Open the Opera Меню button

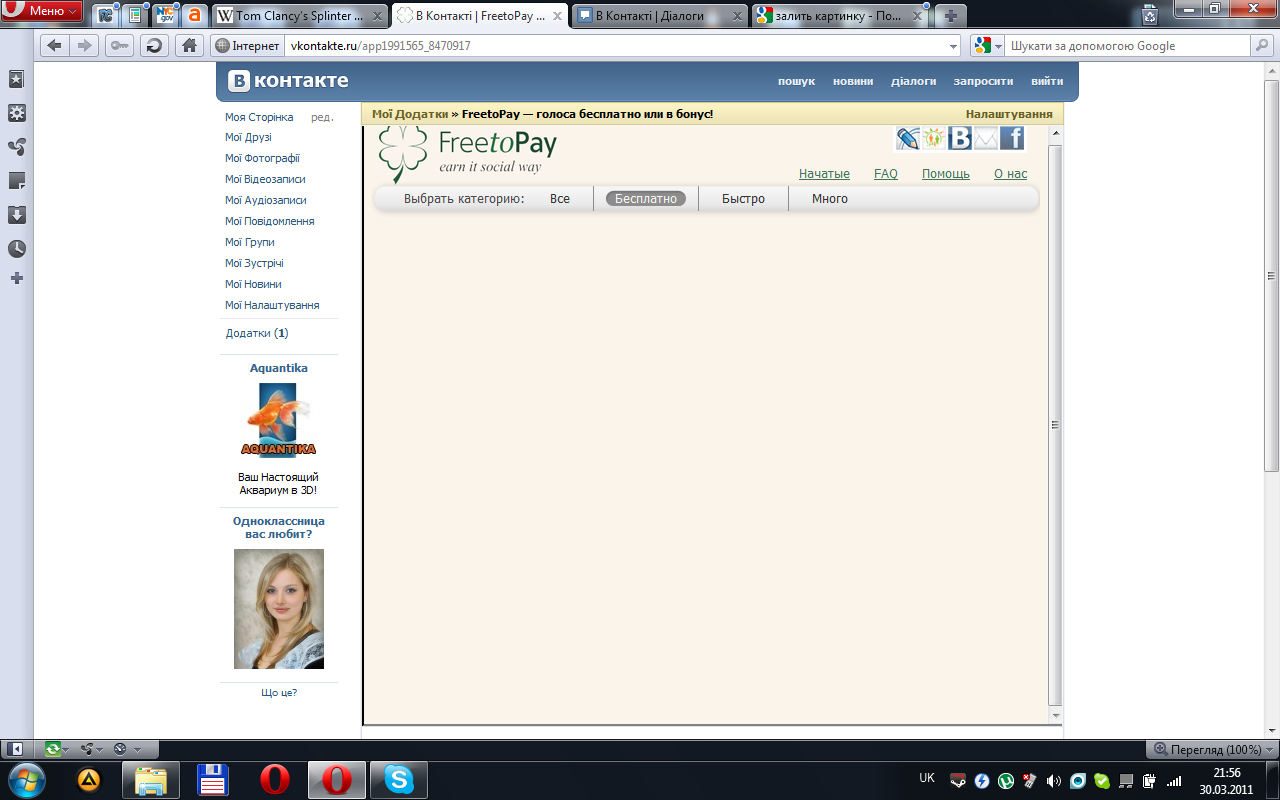click(42, 11)
